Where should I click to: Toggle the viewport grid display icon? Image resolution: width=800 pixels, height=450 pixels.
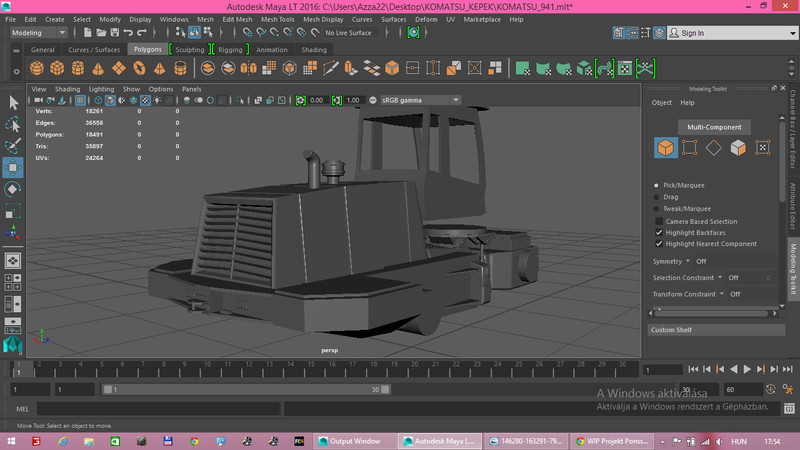click(x=80, y=101)
